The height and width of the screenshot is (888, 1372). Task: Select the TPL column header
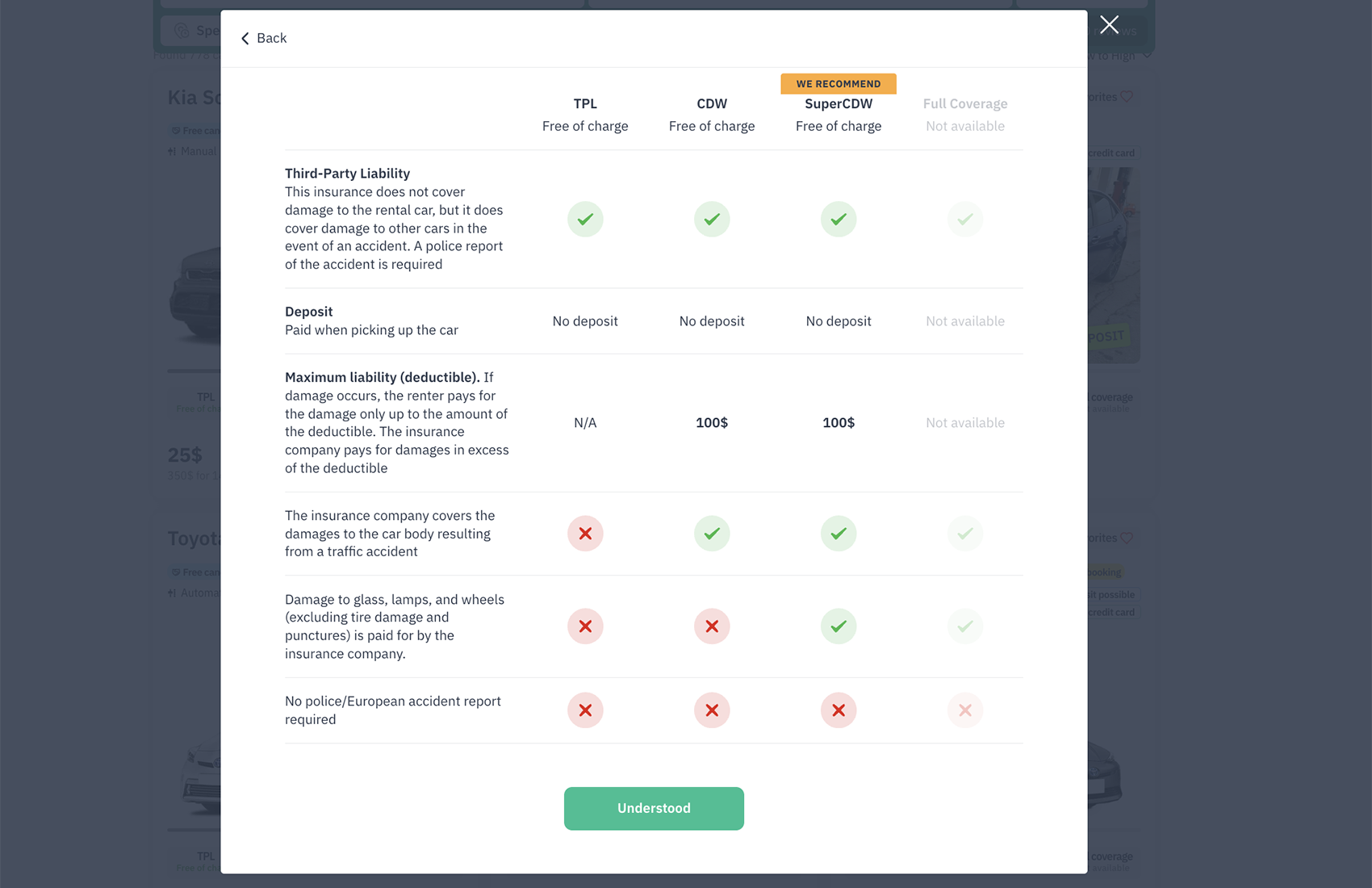pyautogui.click(x=585, y=104)
